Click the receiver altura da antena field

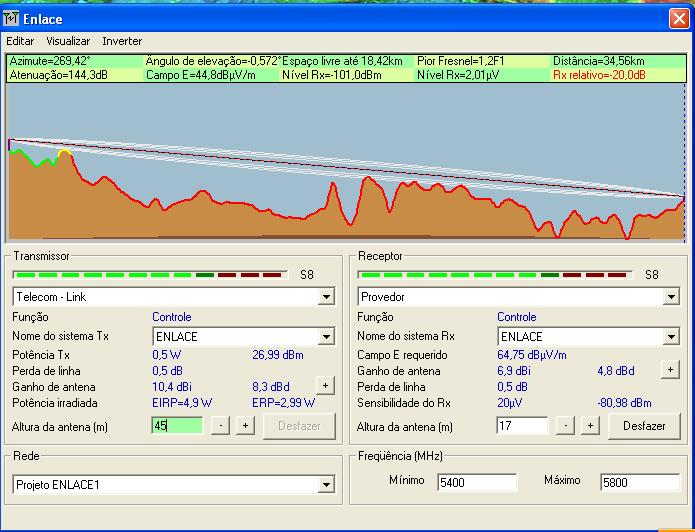pyautogui.click(x=522, y=426)
